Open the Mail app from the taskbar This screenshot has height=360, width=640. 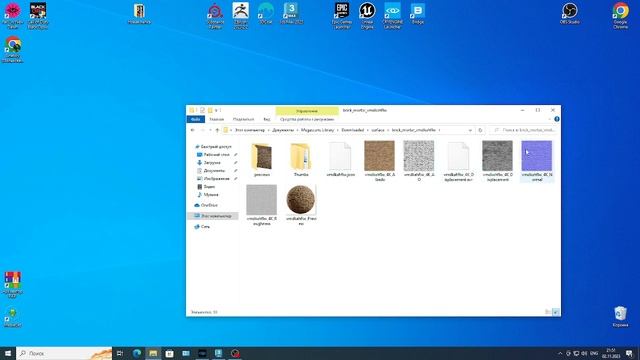(186, 353)
